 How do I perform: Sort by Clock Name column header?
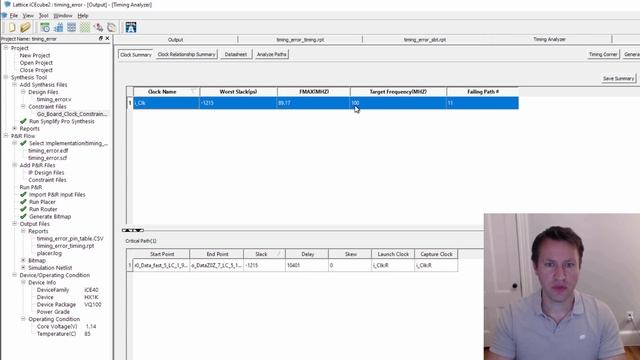point(167,92)
